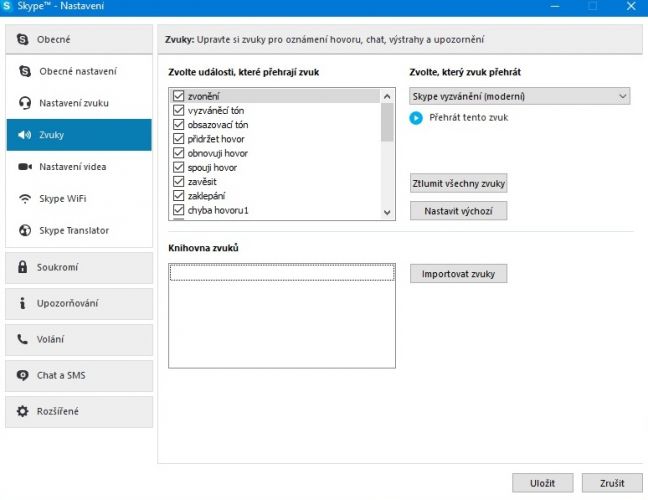Open the Obecné settings section
648x500 pixels.
point(79,39)
